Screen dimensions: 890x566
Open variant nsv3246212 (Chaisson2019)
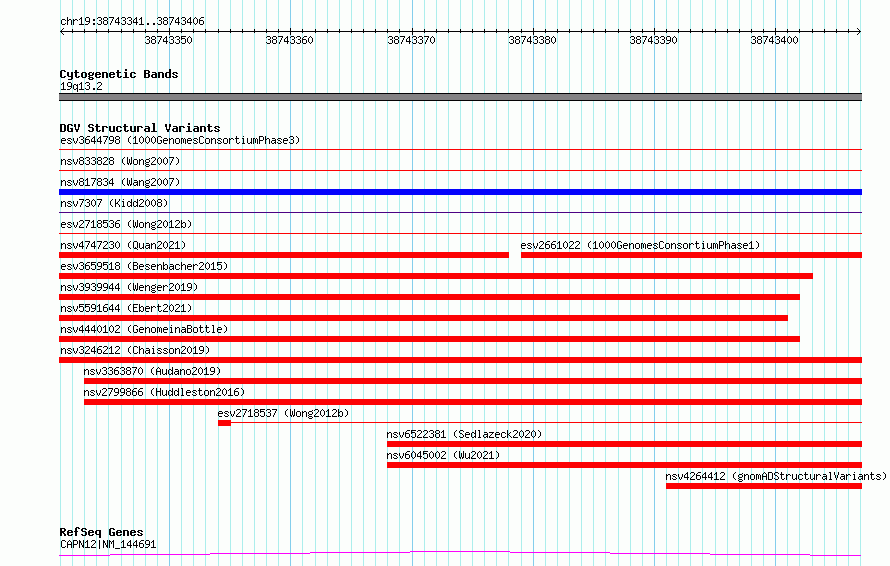click(135, 350)
